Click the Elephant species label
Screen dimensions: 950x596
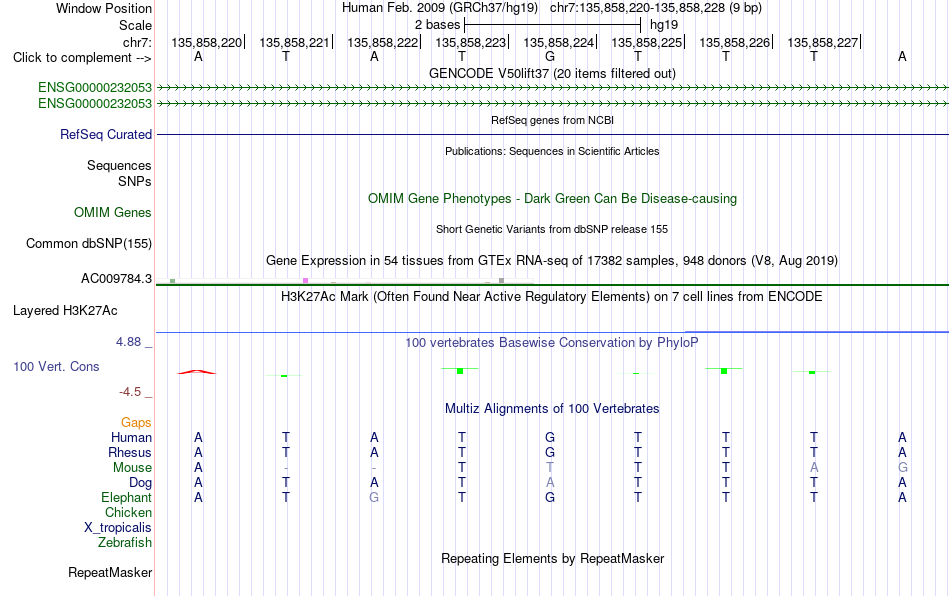126,497
